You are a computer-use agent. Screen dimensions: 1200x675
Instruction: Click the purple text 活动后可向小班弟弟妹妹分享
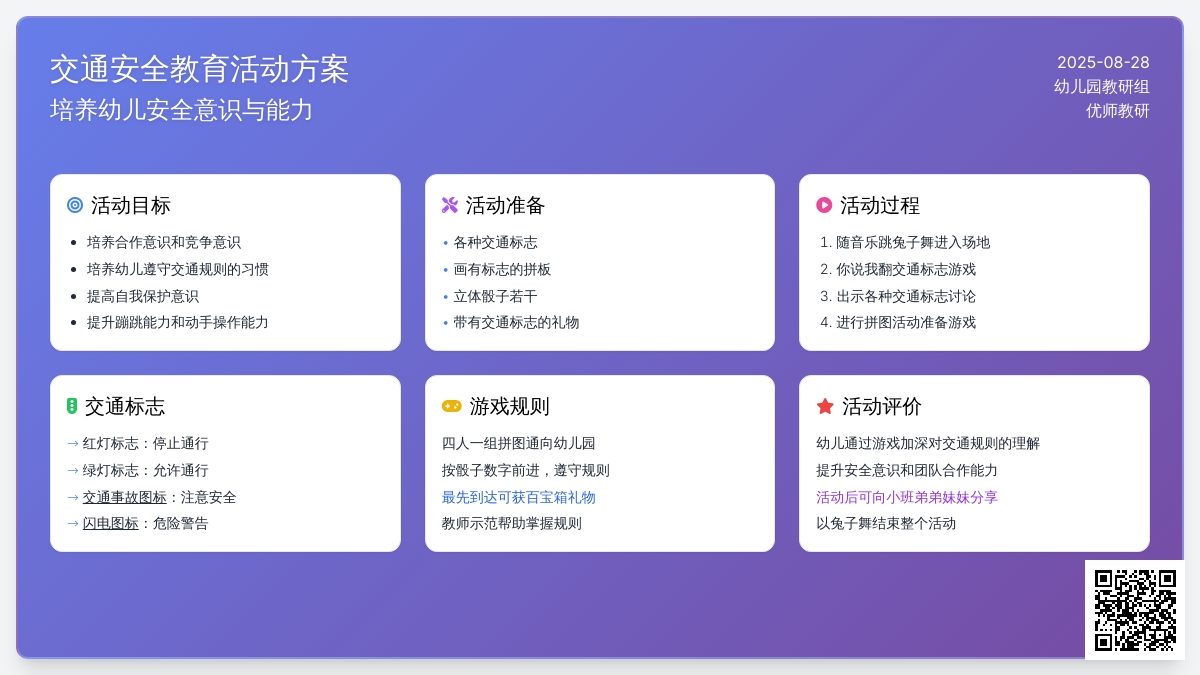[x=907, y=497]
